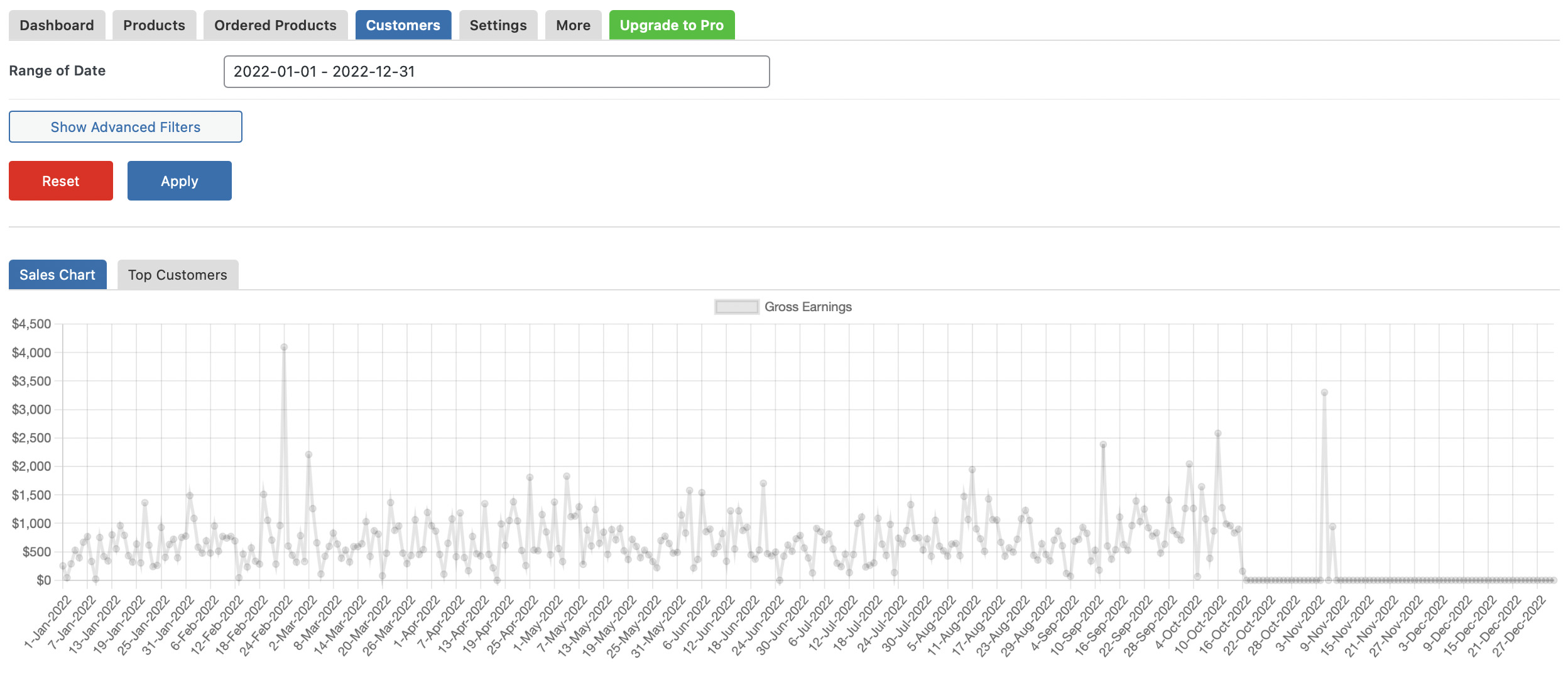
Task: Click the November spike data point near $3,300
Action: [1324, 392]
